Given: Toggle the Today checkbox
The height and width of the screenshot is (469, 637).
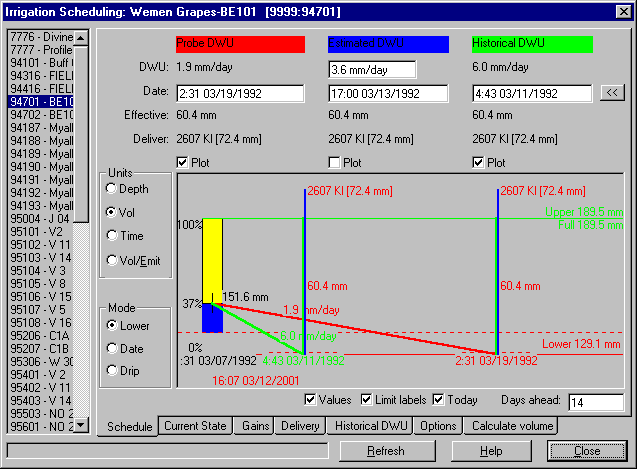Looking at the screenshot, I should click(x=438, y=400).
